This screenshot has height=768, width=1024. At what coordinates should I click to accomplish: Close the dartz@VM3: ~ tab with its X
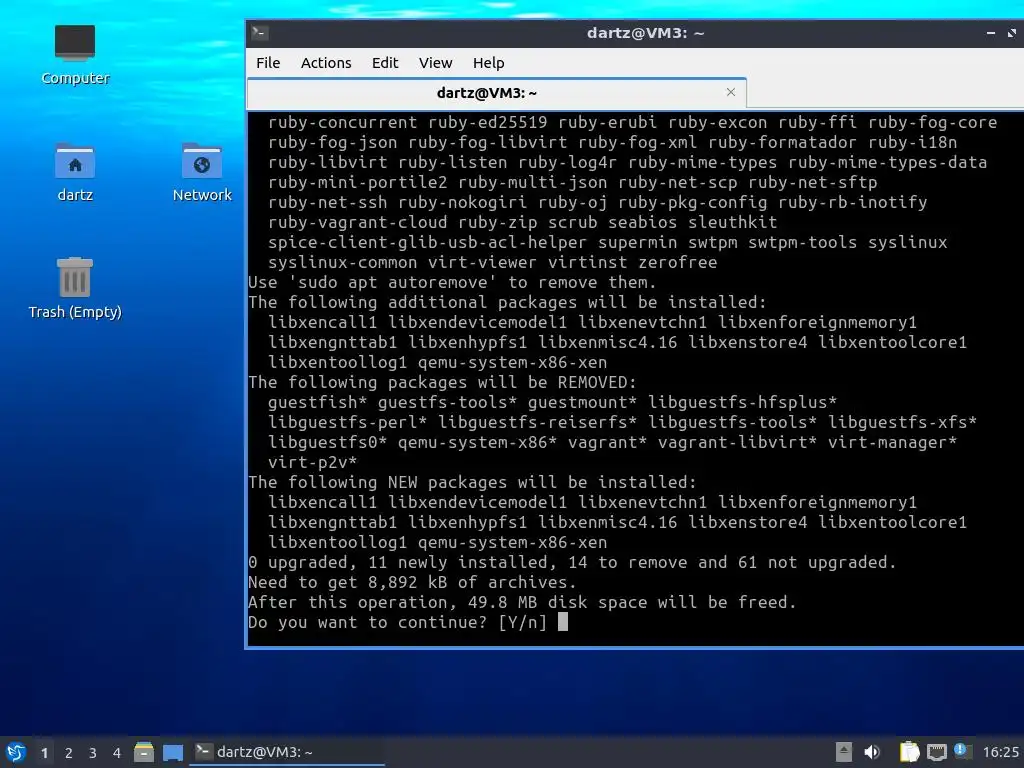click(731, 92)
